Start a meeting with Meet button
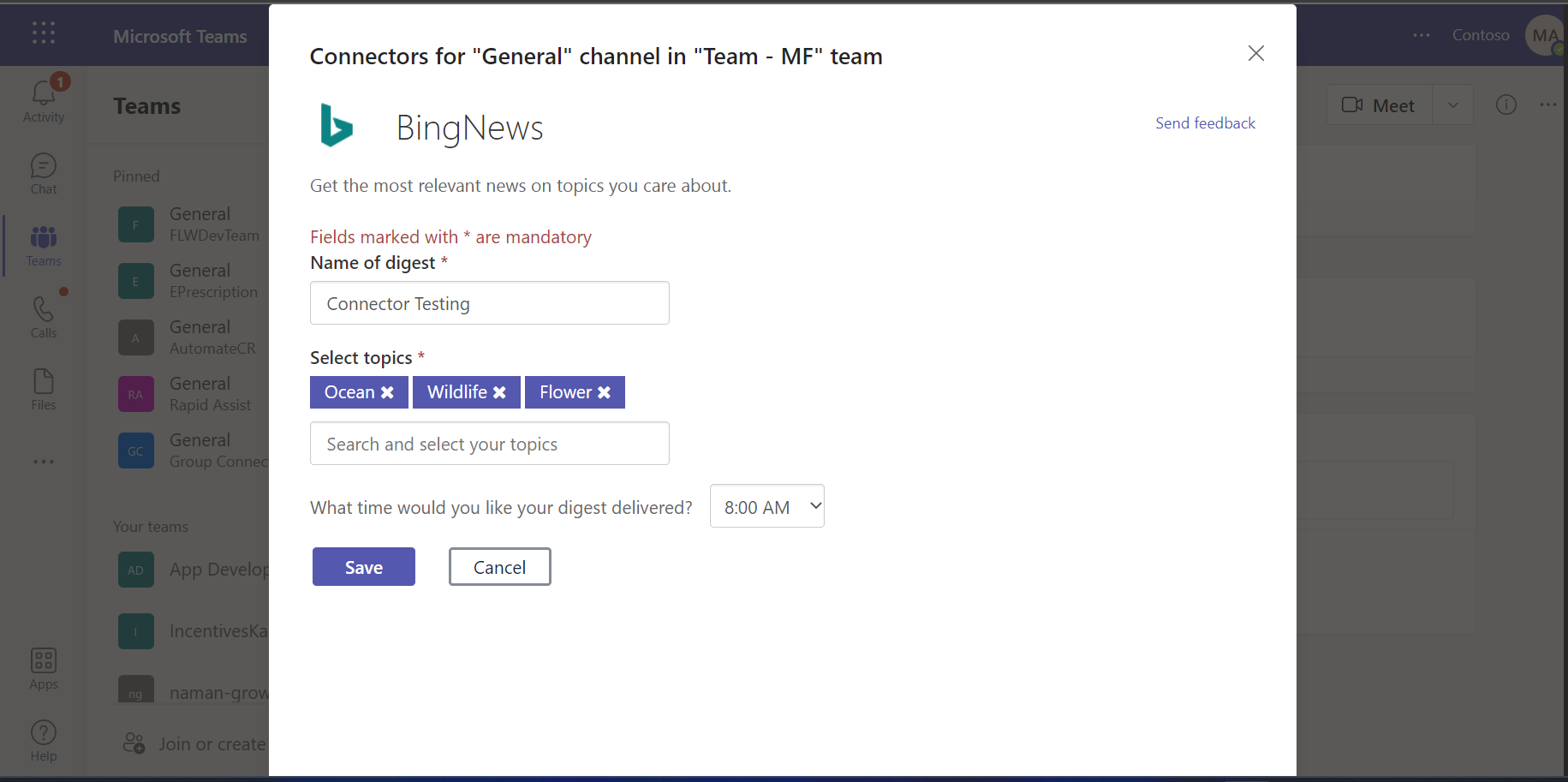 coord(1379,104)
